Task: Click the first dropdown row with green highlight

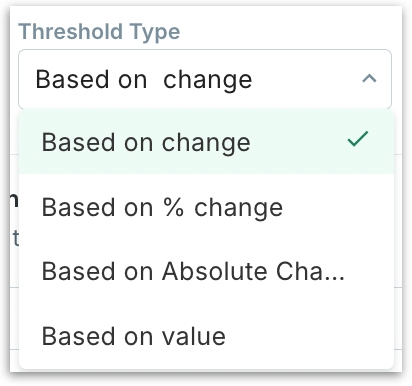Action: (206, 142)
